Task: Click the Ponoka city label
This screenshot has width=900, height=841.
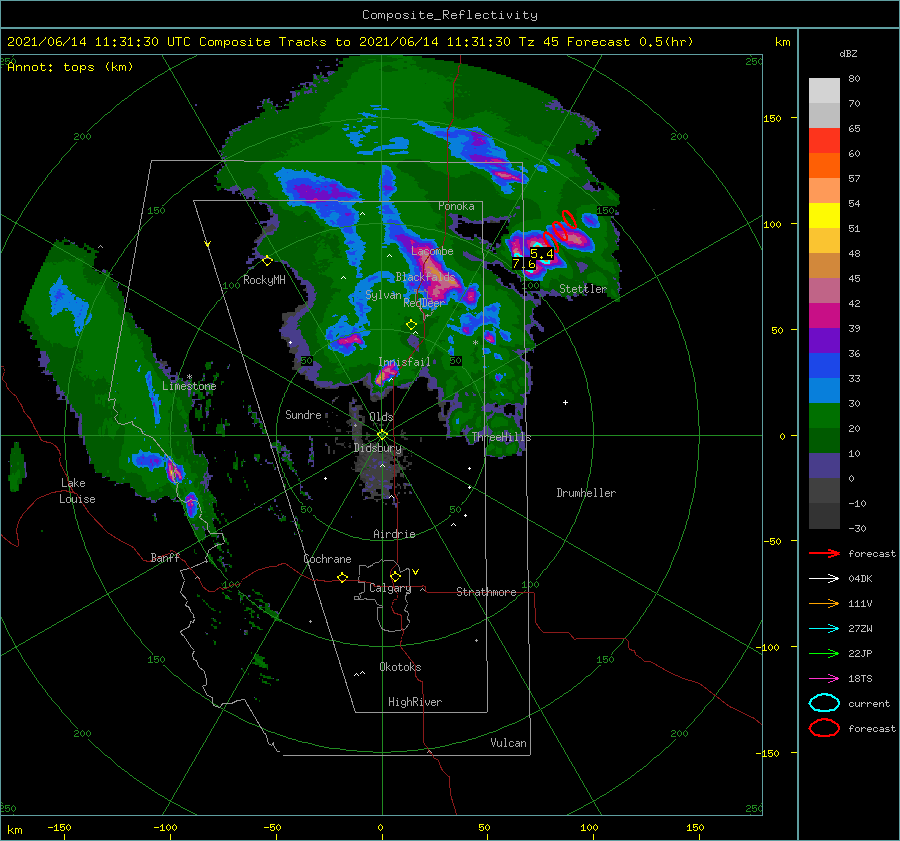Action: (x=456, y=206)
